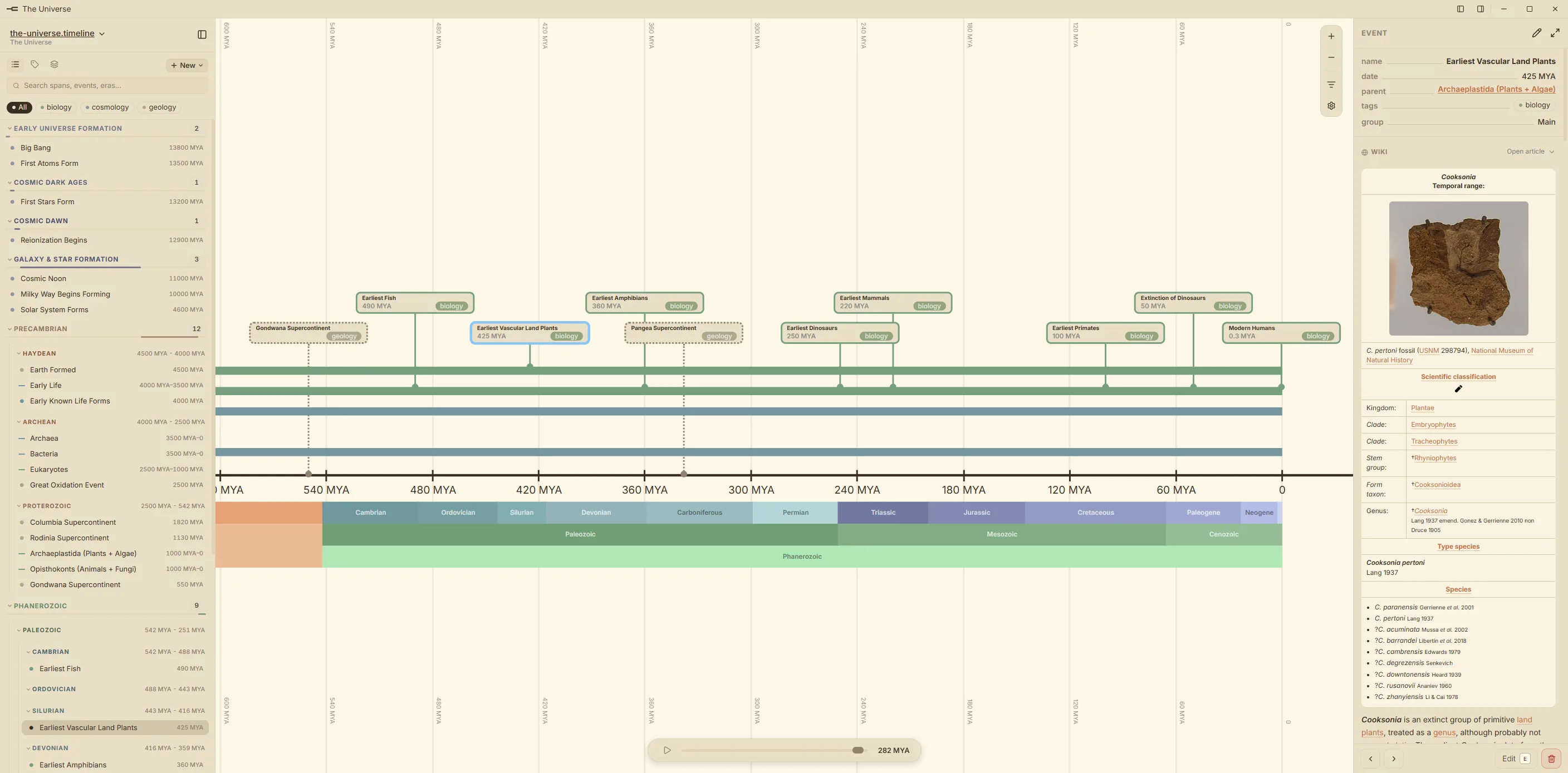Image resolution: width=1568 pixels, height=773 pixels.
Task: Click the Edit button in event footer
Action: point(1515,759)
